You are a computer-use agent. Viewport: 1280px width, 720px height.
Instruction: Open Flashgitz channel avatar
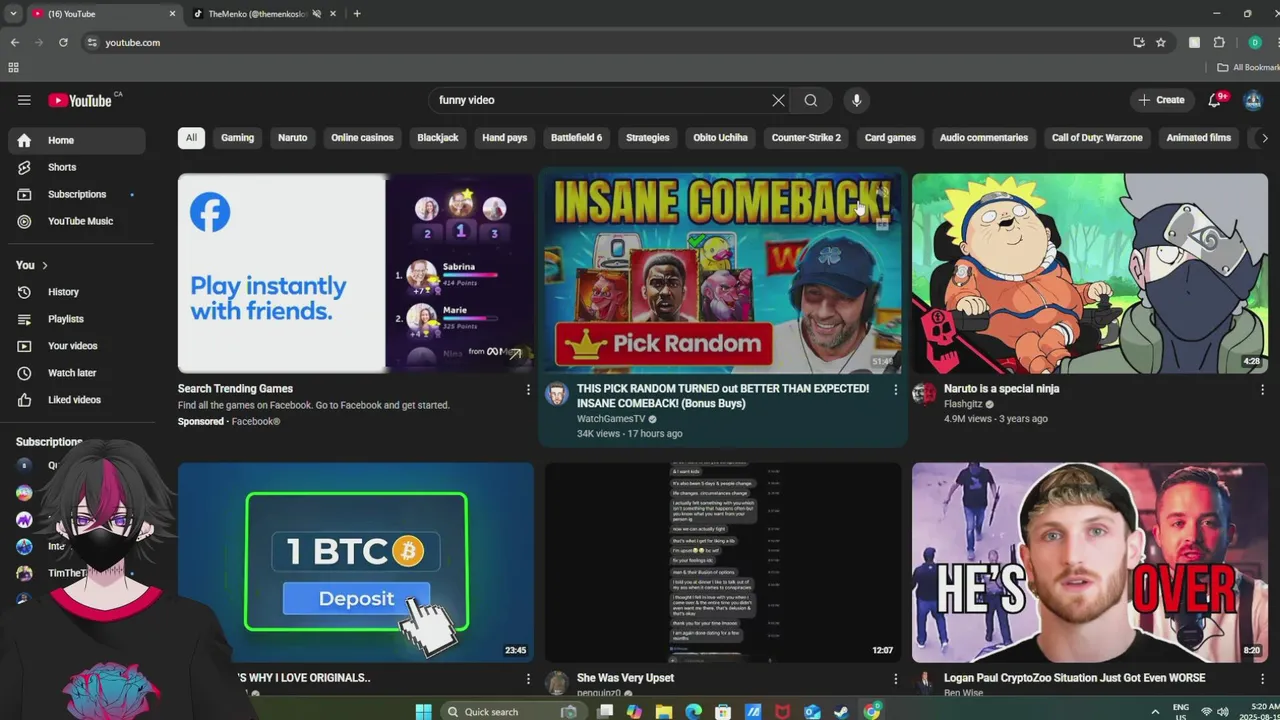[x=924, y=393]
